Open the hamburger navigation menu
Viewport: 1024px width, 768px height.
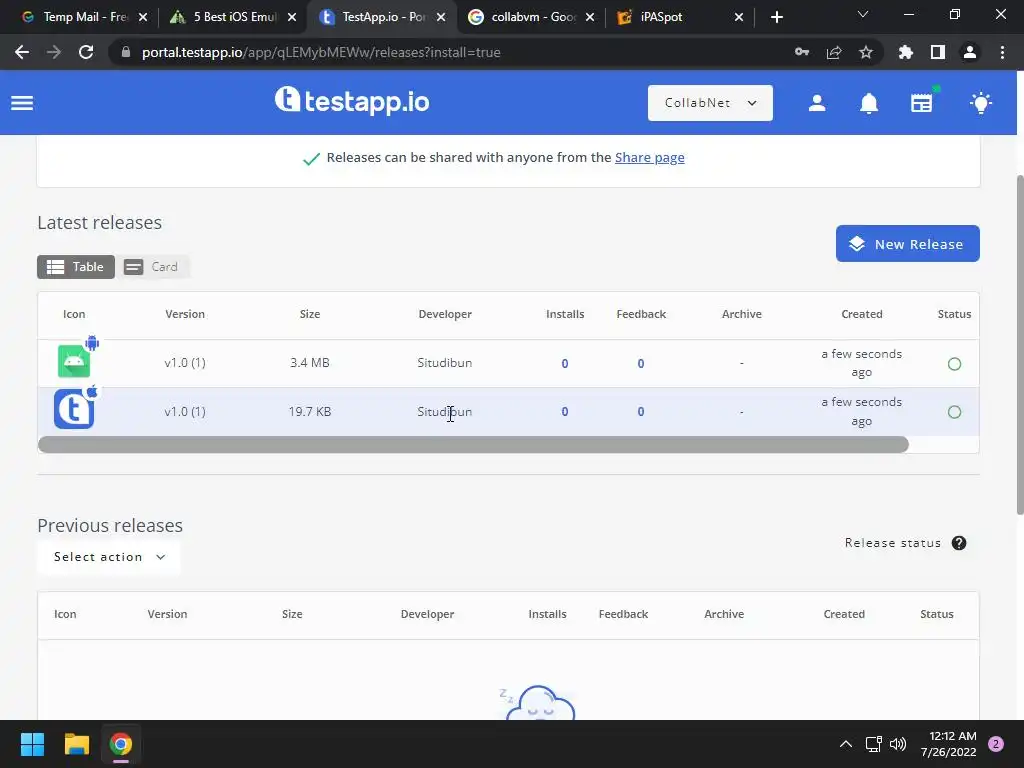tap(22, 103)
